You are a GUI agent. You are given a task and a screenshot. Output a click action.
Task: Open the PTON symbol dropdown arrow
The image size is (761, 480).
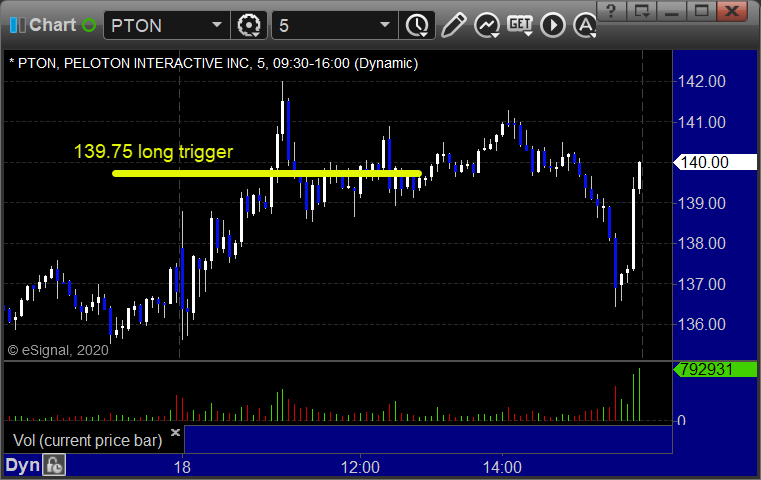(216, 25)
